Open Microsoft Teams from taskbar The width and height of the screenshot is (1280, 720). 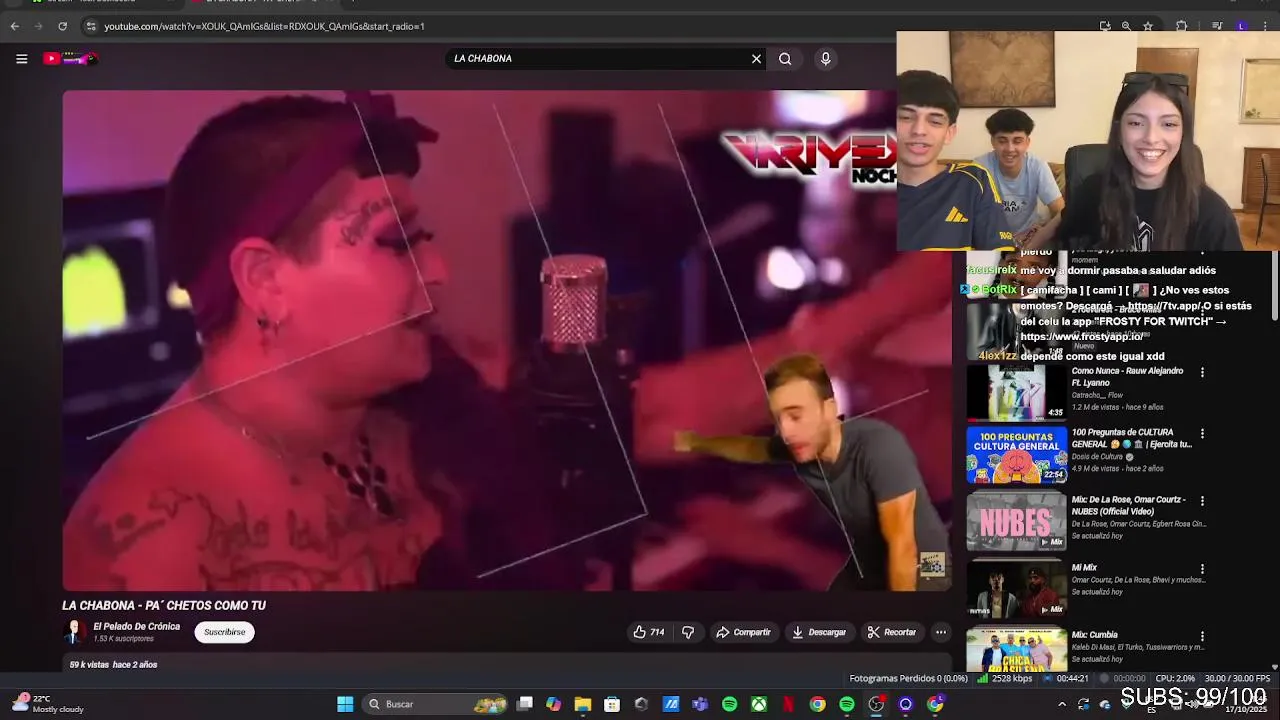click(x=700, y=704)
